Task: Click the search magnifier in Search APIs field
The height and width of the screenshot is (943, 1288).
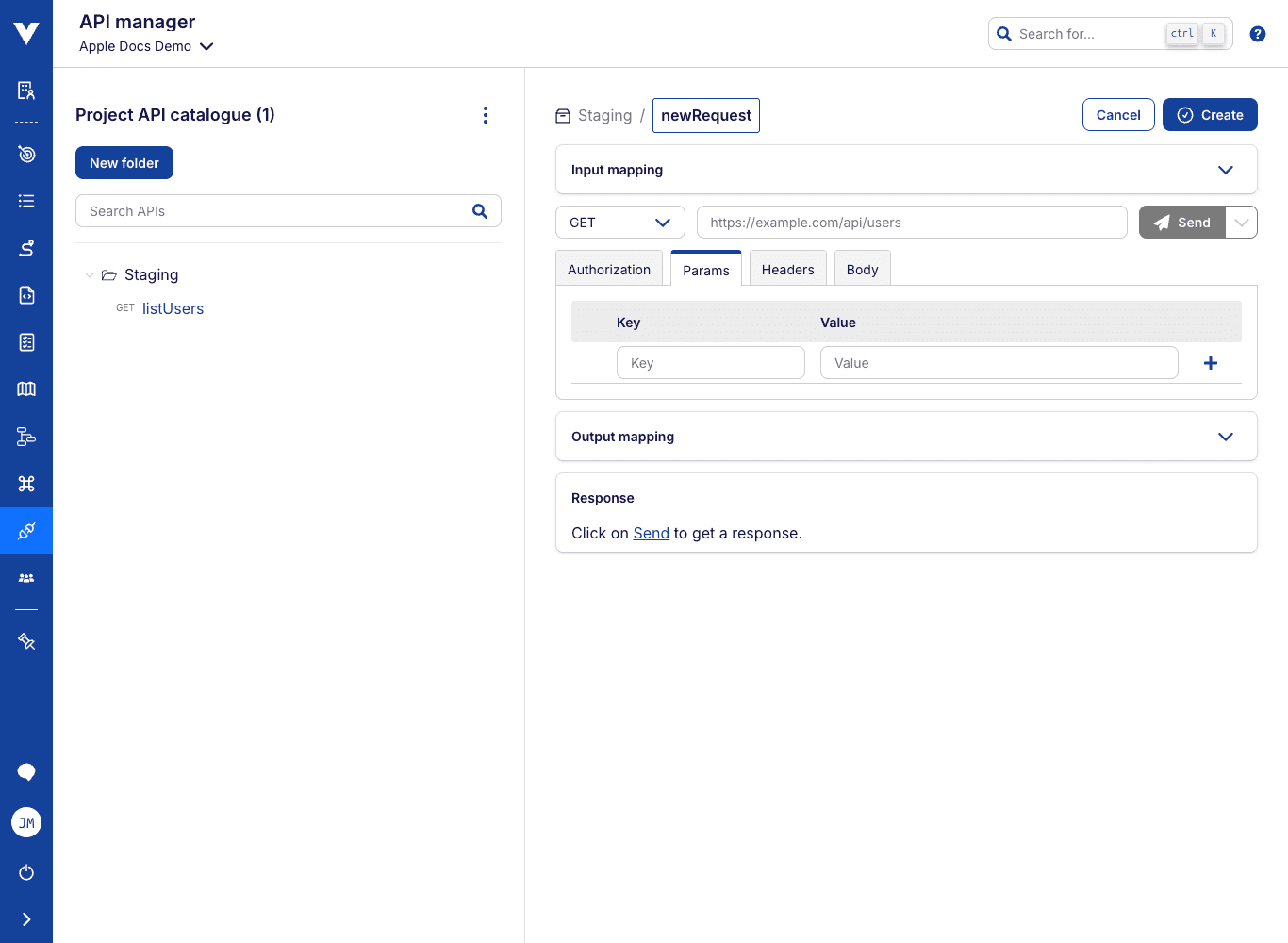Action: pos(480,210)
